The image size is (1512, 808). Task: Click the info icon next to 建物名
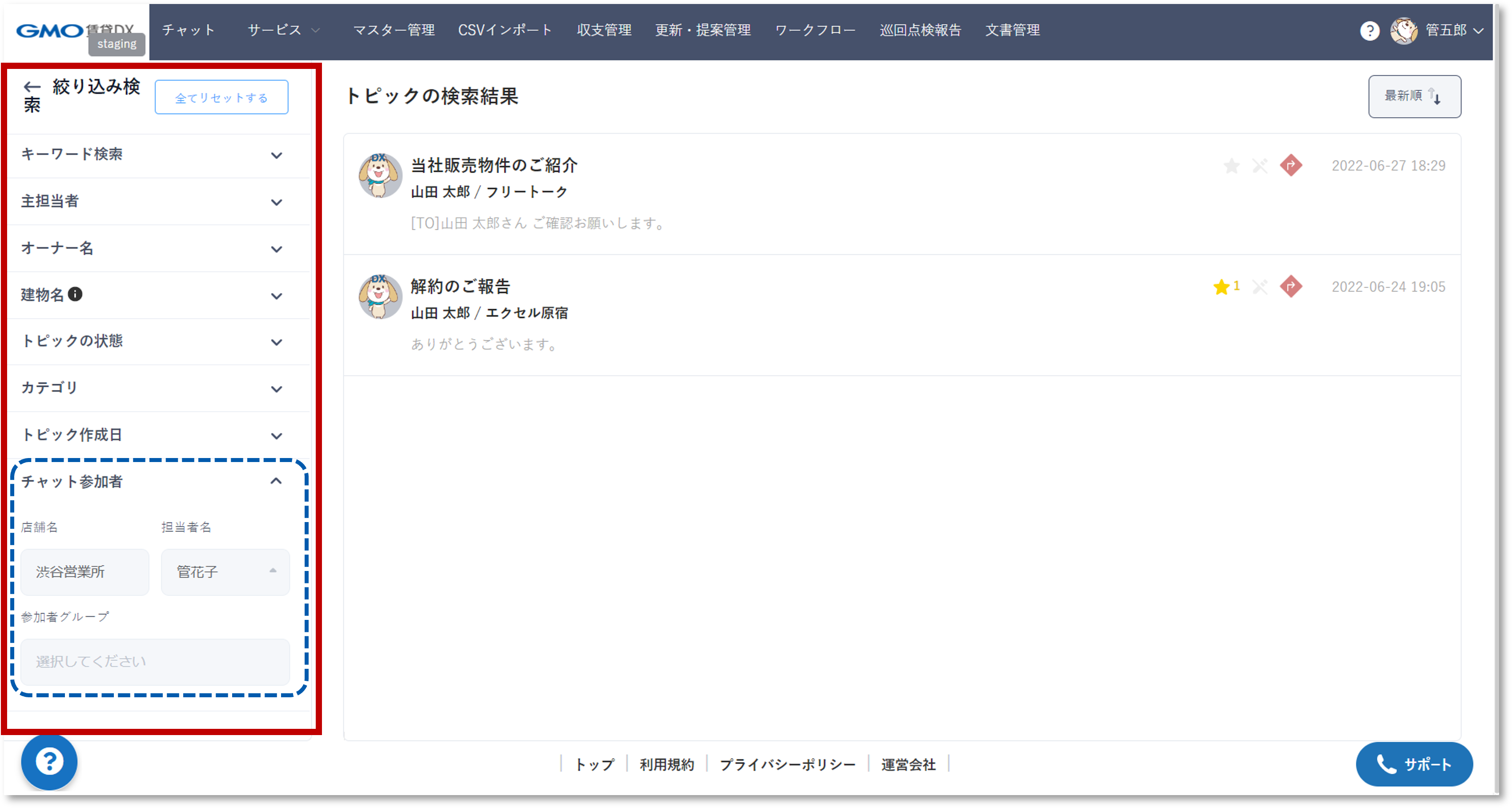(x=75, y=294)
